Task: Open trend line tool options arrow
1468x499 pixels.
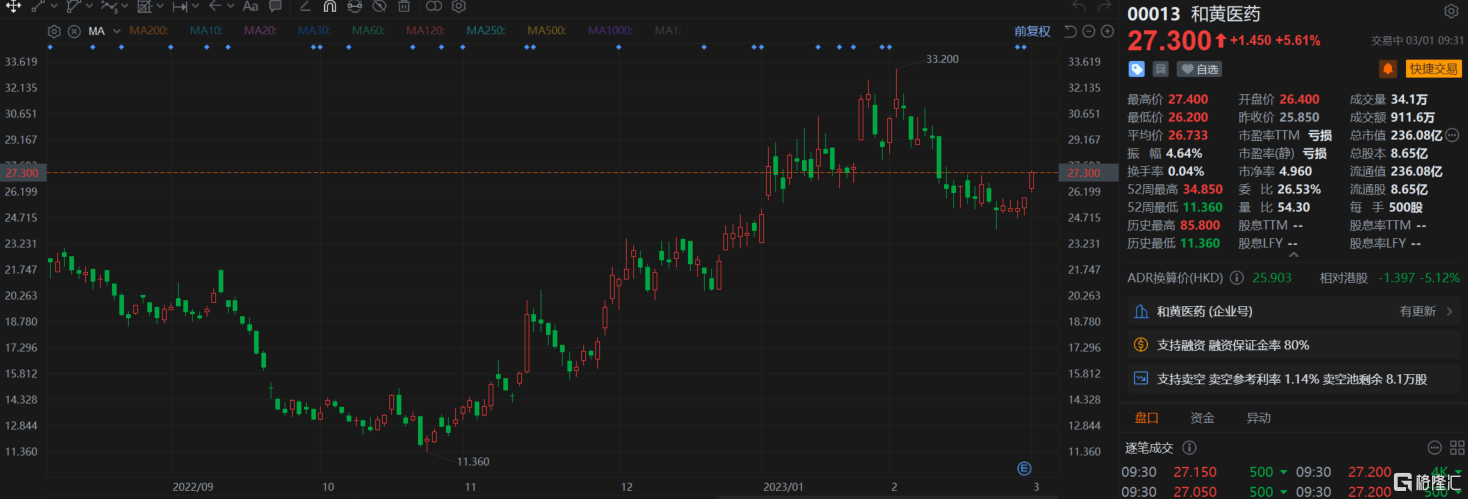Action: [54, 6]
